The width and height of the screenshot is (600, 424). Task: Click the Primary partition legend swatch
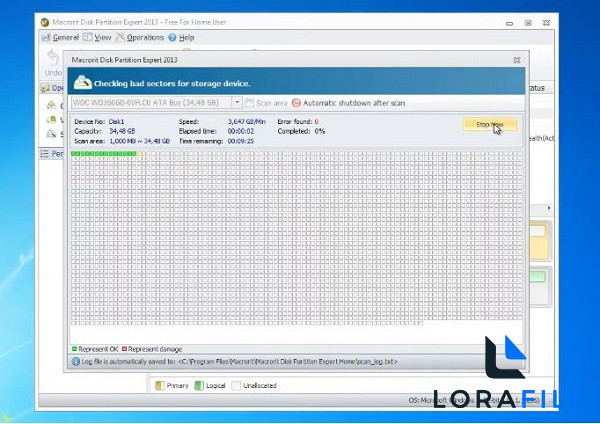(x=160, y=386)
